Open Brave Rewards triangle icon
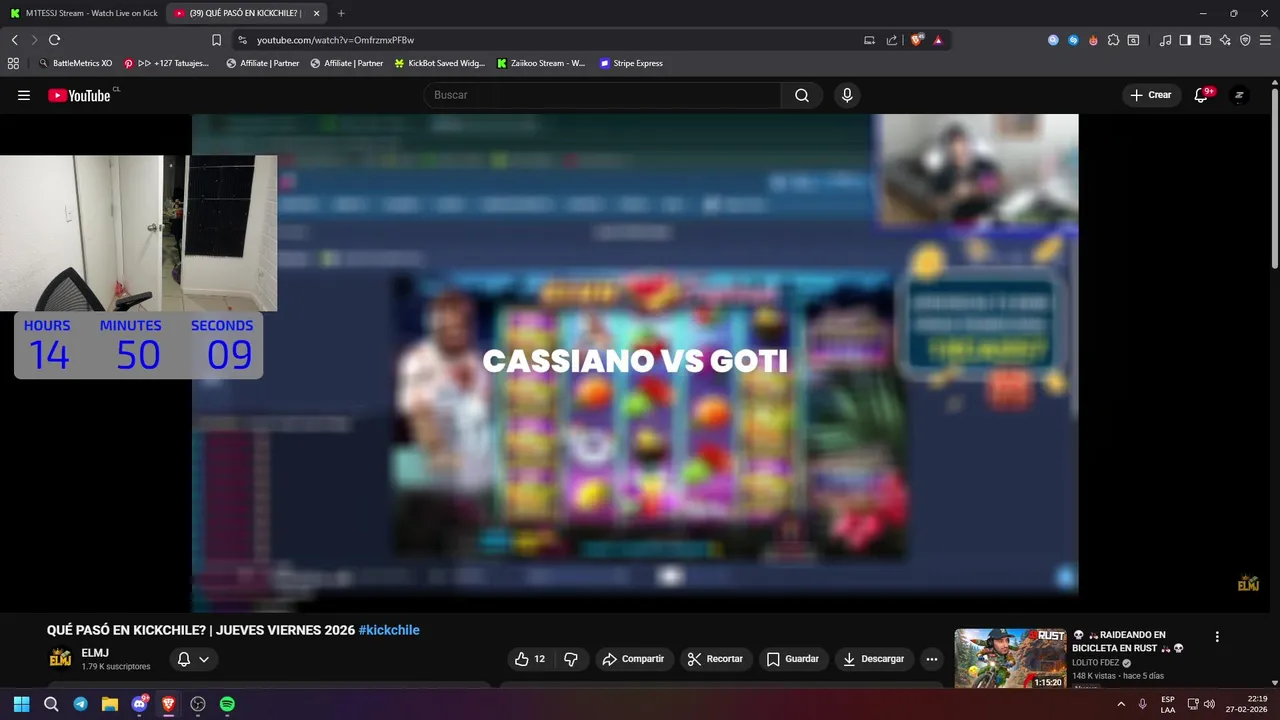This screenshot has height=720, width=1280. pyautogui.click(x=938, y=40)
